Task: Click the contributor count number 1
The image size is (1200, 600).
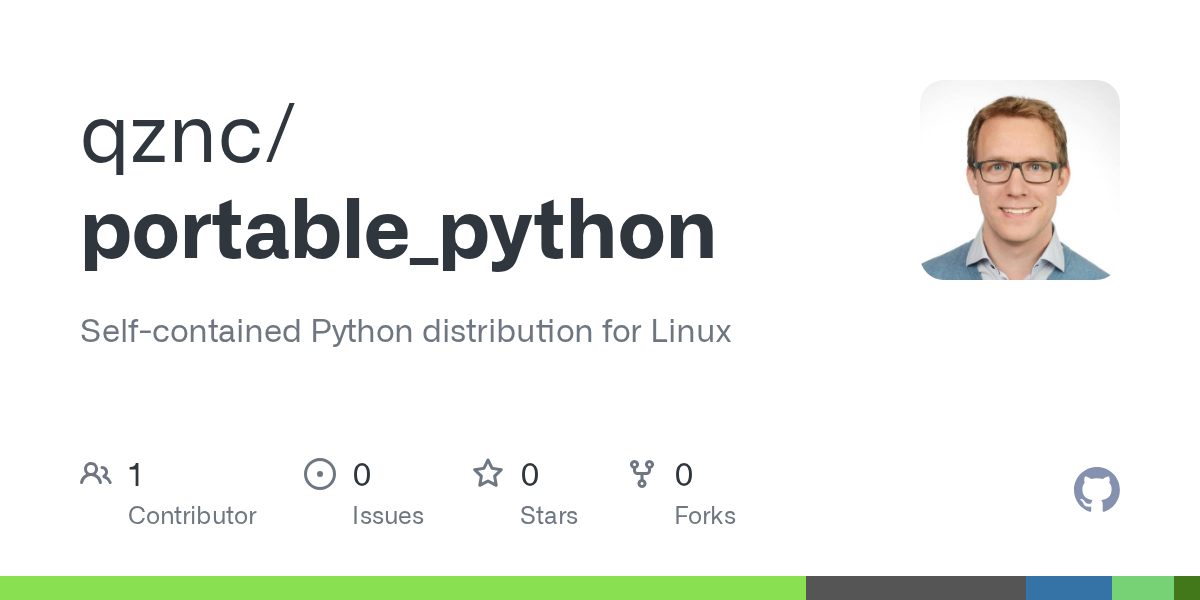Action: pos(135,475)
